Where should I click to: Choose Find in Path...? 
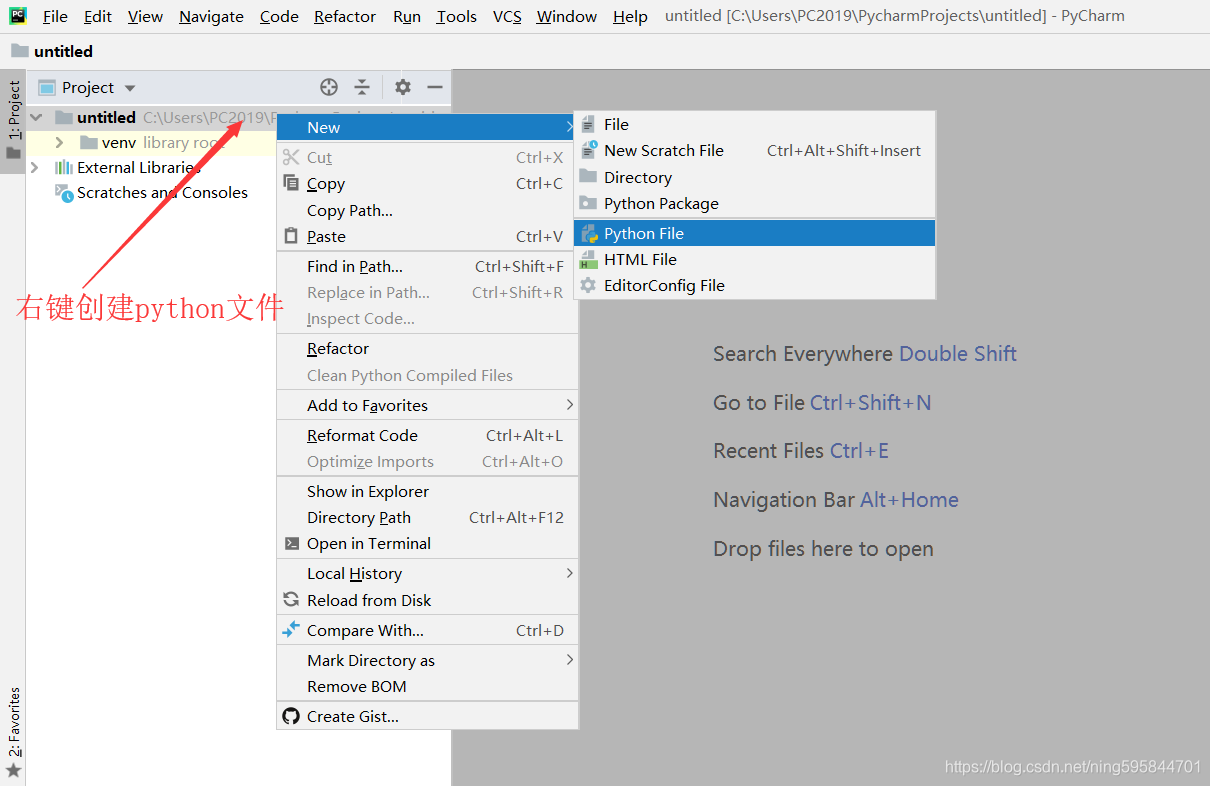point(427,266)
